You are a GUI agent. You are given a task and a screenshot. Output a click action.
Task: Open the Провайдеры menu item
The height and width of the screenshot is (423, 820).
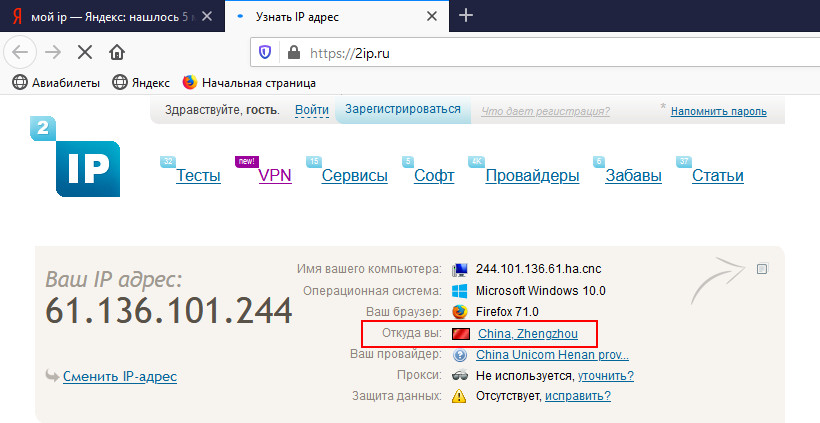[532, 175]
